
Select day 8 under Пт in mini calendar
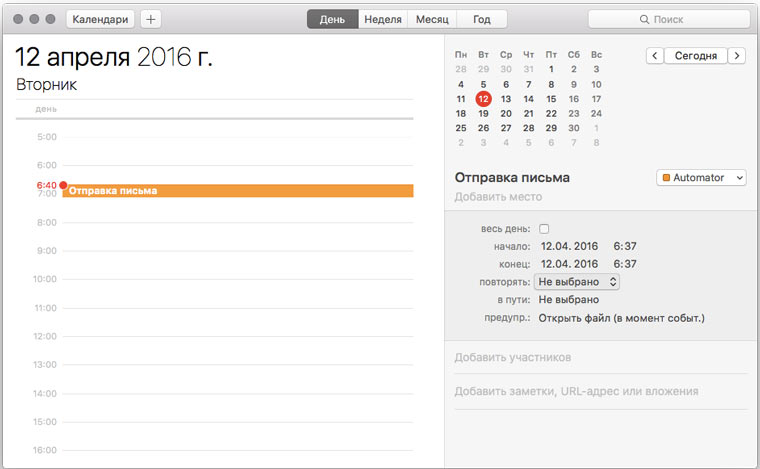(551, 84)
